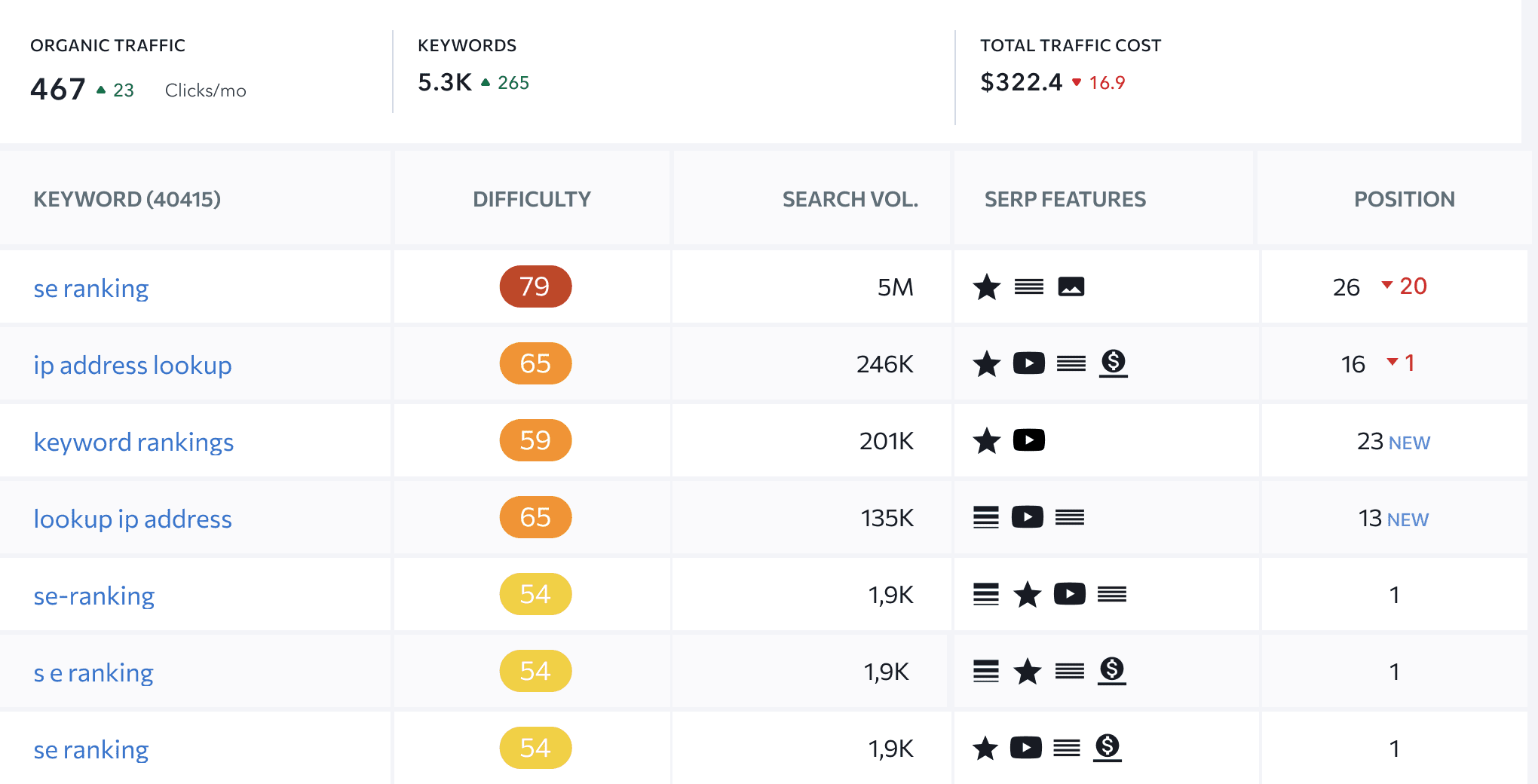
Task: Click the yellow 54 badge in the 's e ranking' row
Action: (535, 671)
